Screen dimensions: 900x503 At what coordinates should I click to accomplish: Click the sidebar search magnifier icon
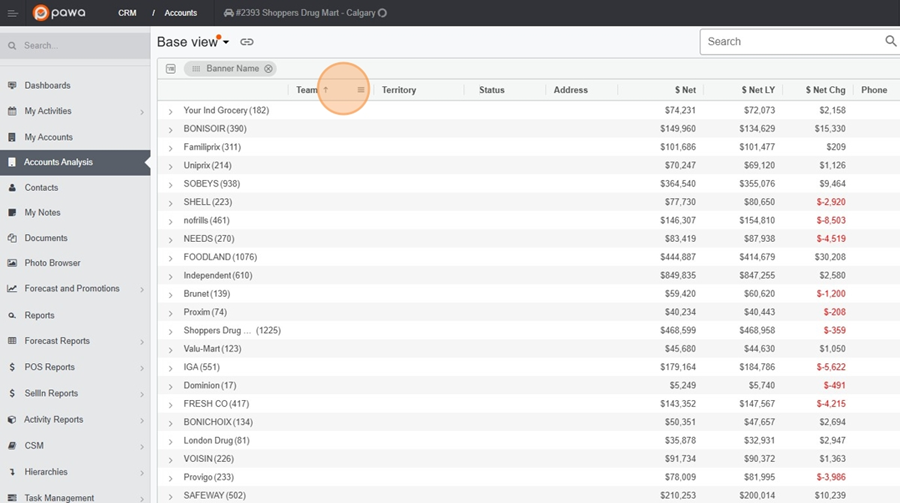click(12, 45)
